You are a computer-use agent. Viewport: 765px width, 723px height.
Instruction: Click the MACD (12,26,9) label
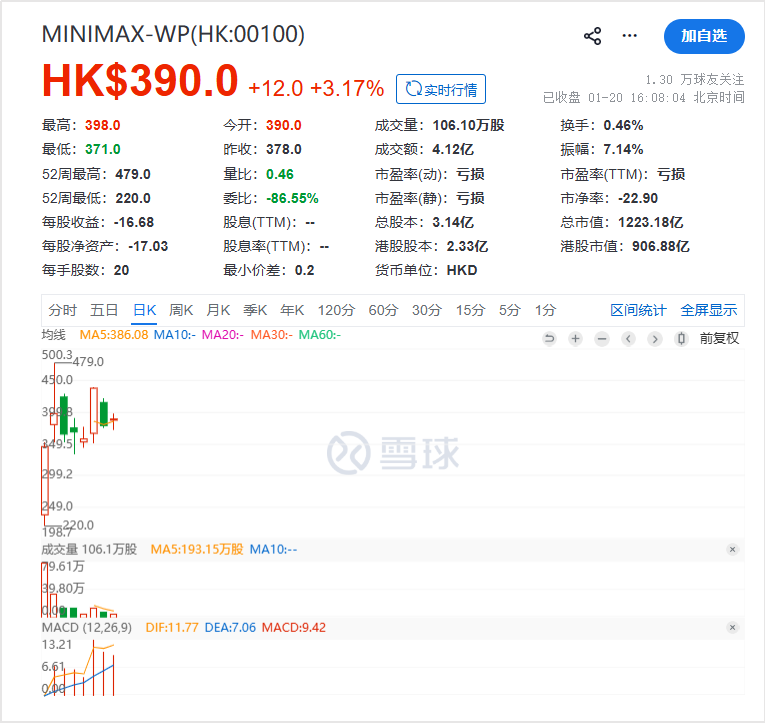(87, 627)
